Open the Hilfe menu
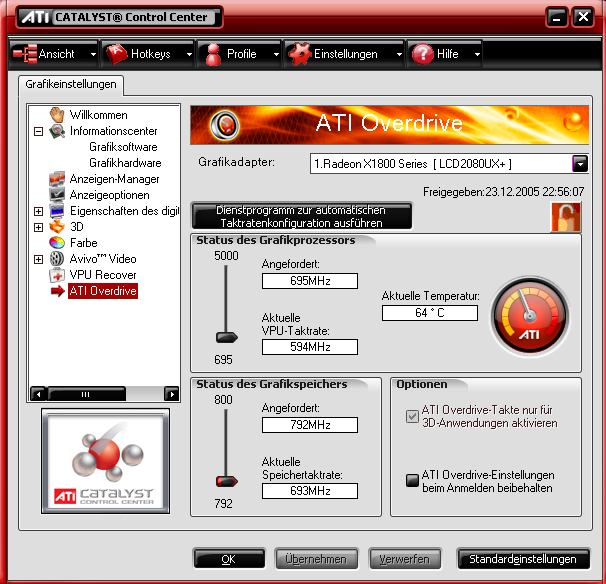This screenshot has height=584, width=606. (445, 54)
